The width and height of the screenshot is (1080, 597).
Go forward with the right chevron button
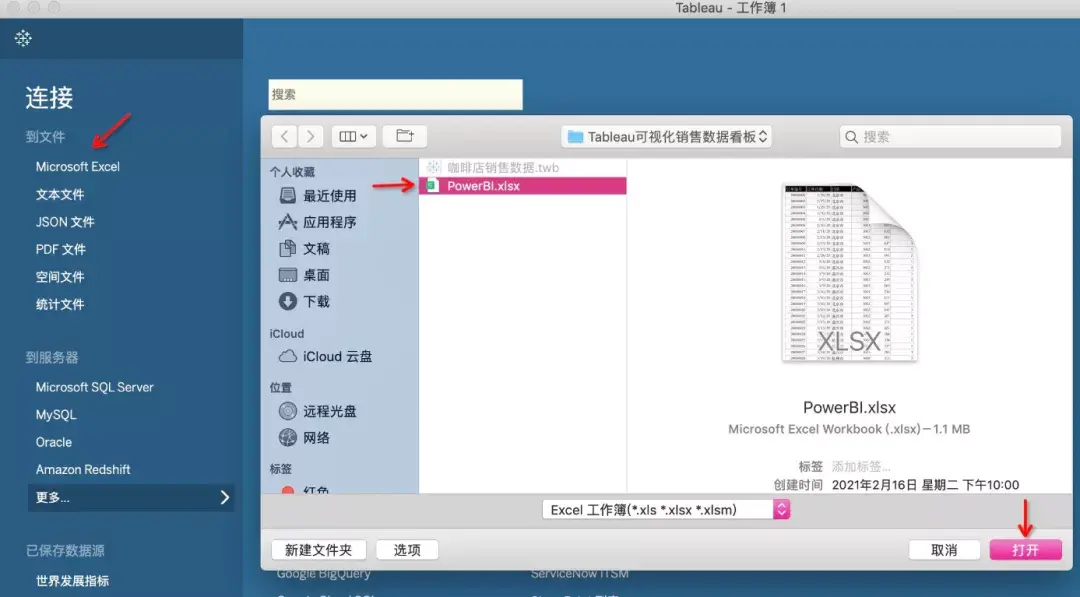311,136
